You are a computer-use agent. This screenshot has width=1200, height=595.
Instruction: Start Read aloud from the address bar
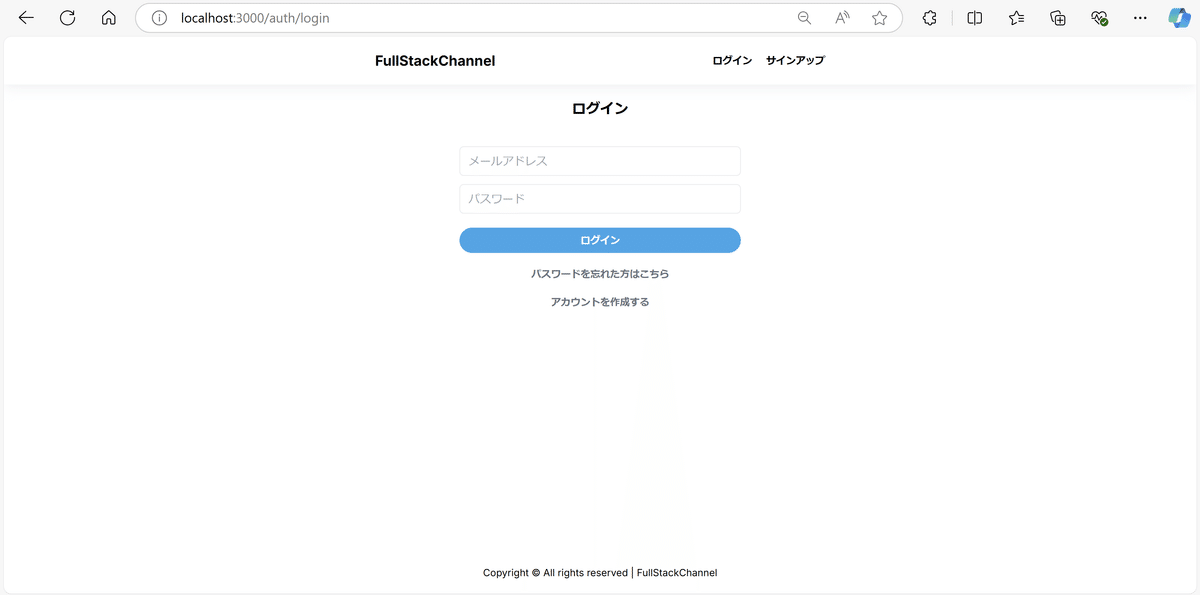(x=842, y=18)
